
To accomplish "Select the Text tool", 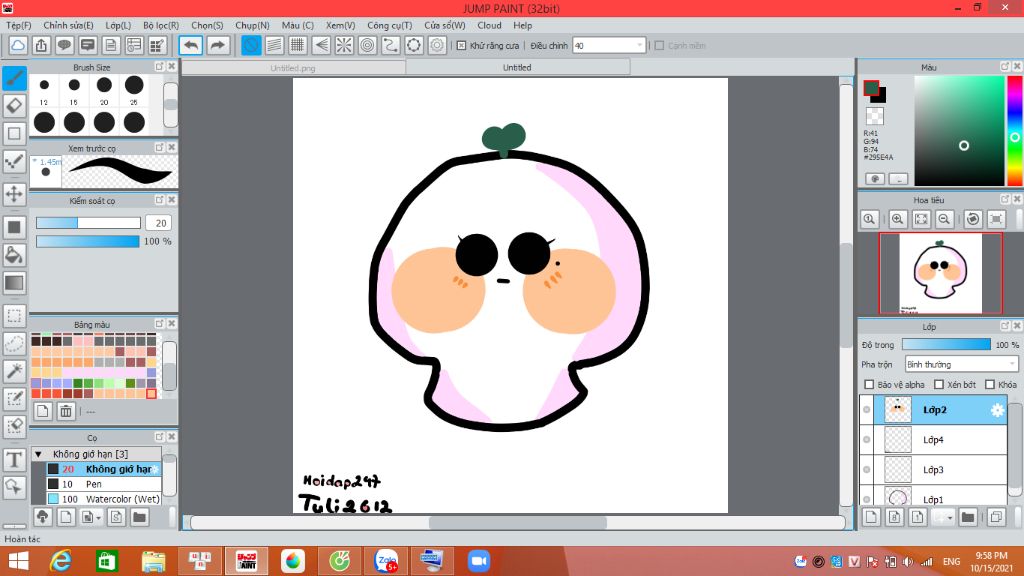I will click(14, 460).
